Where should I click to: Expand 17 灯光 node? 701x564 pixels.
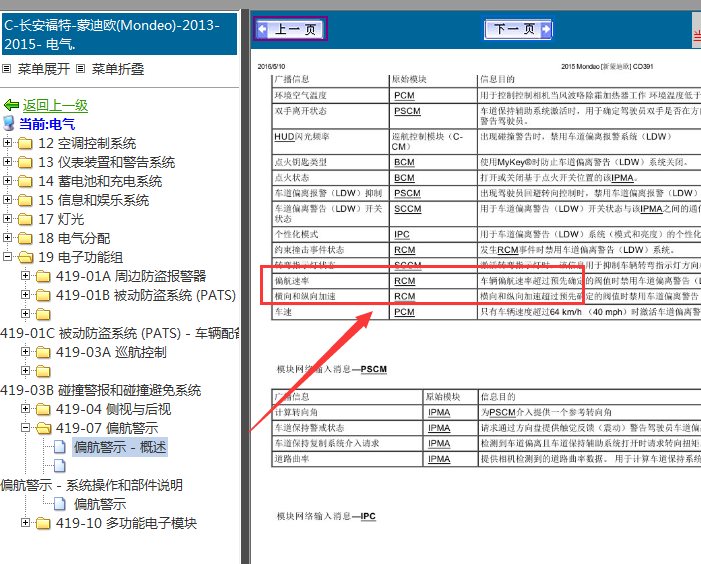click(7, 219)
